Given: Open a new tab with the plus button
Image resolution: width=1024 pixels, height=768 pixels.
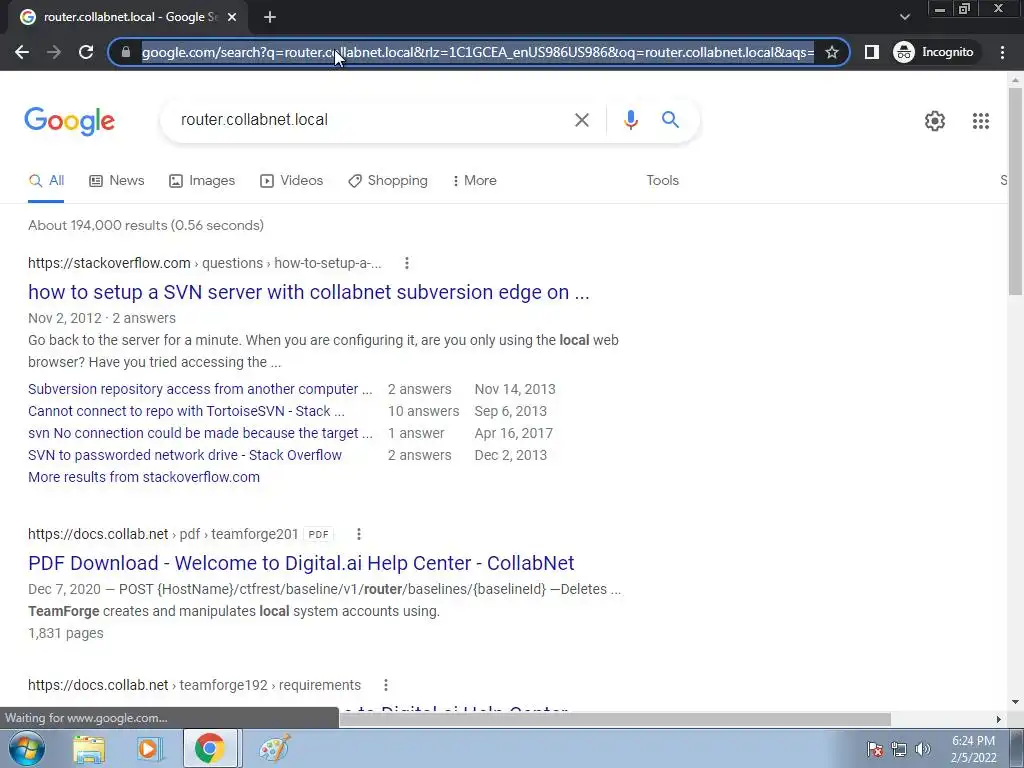Looking at the screenshot, I should (x=270, y=18).
